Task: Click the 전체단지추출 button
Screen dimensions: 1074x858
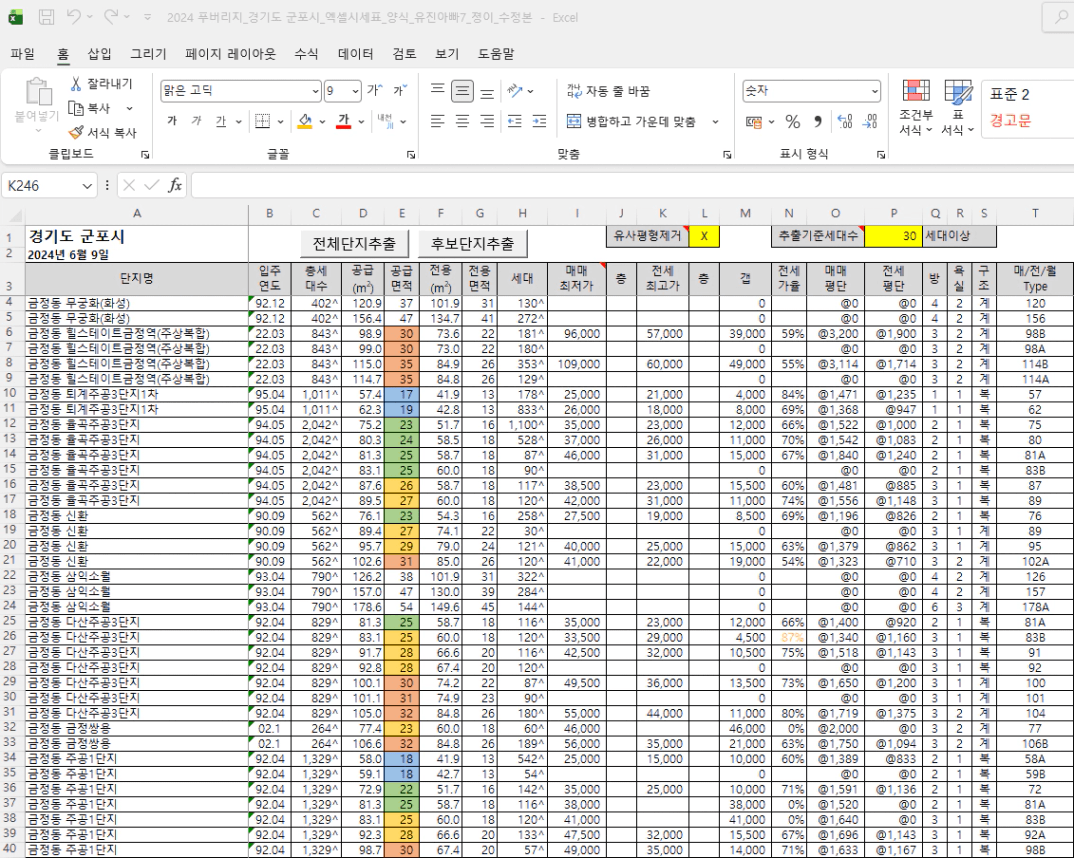Action: [354, 244]
